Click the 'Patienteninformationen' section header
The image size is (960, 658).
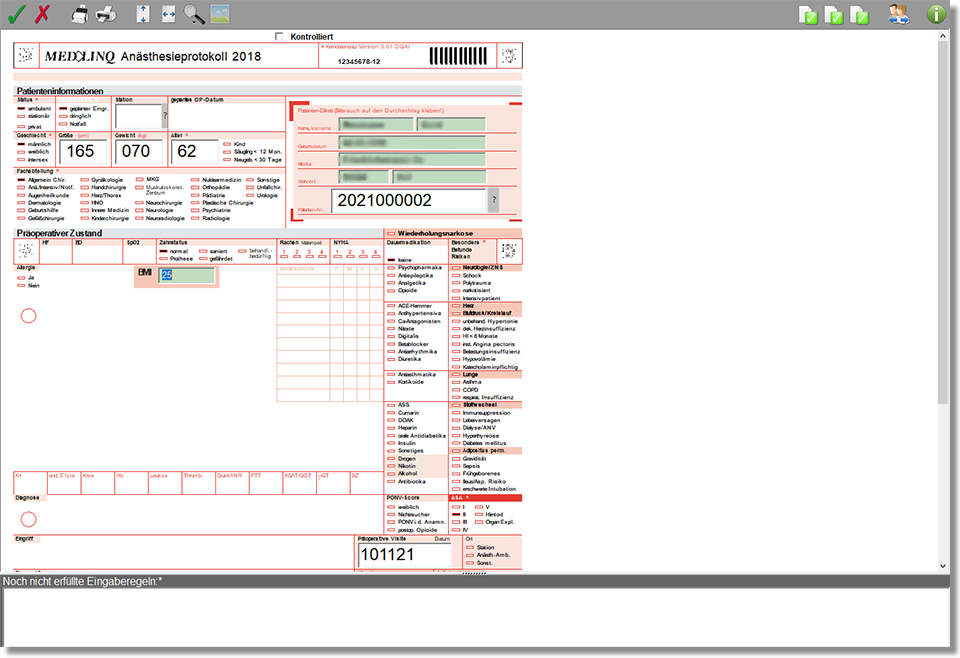tap(60, 91)
